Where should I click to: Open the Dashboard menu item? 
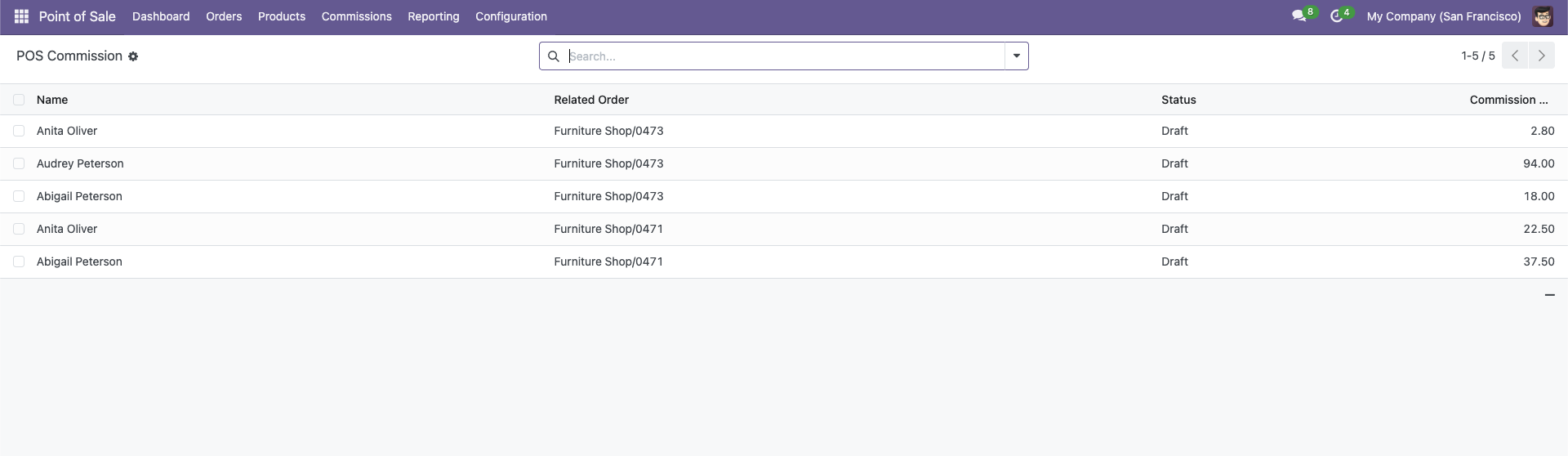pyautogui.click(x=161, y=16)
